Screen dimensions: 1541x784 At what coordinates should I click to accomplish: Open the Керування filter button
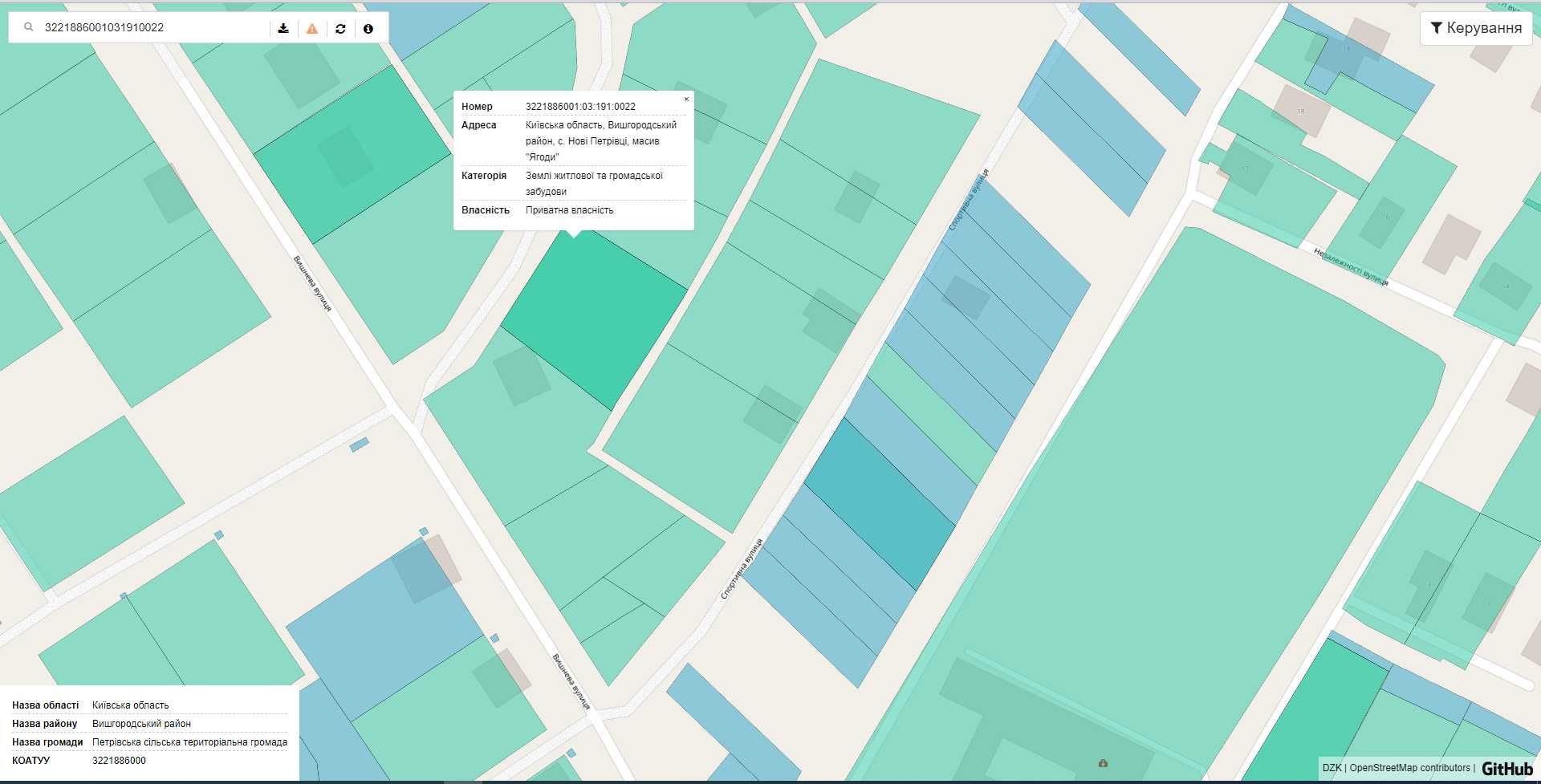tap(1476, 28)
